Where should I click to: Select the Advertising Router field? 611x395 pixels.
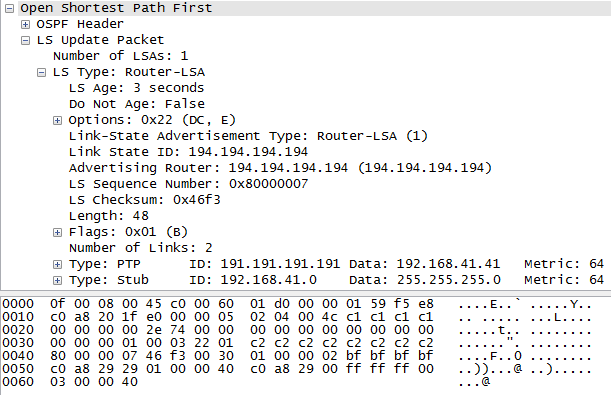[x=280, y=168]
